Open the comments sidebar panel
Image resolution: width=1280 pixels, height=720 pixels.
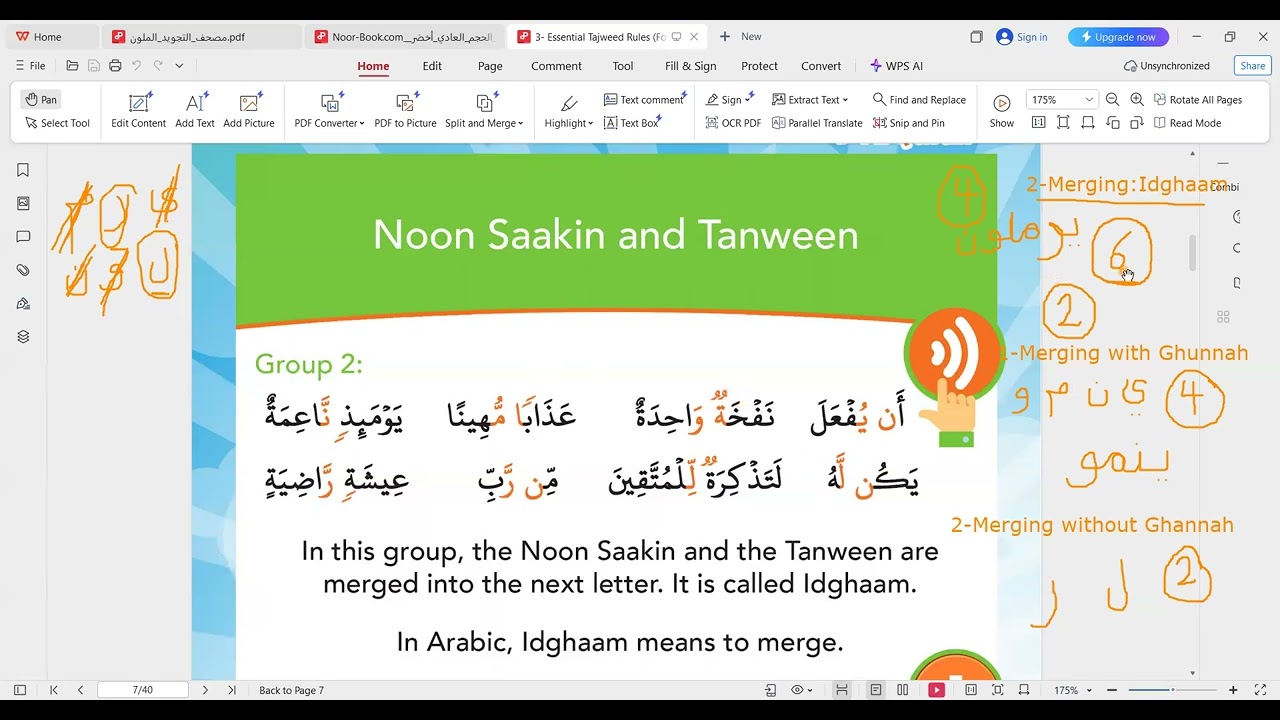coord(23,237)
